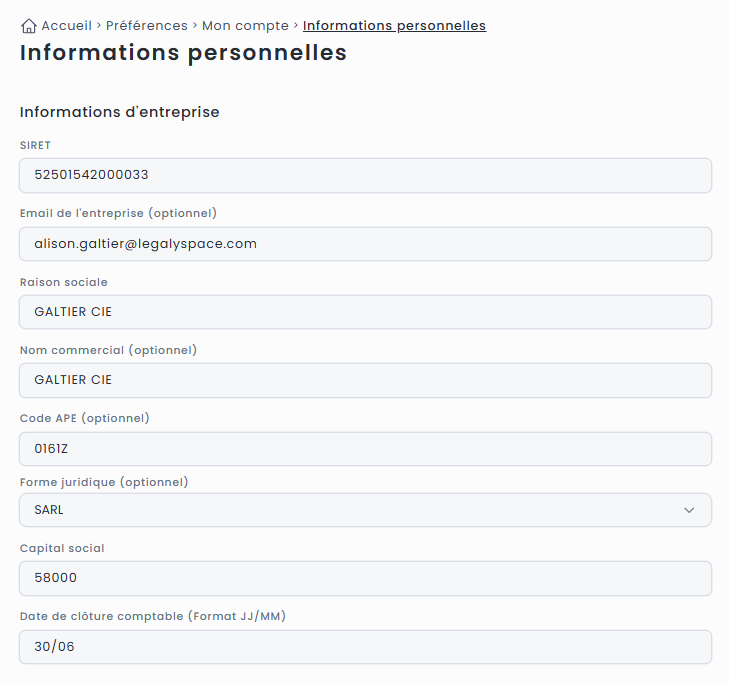Focus the Date de clôture comptable field
This screenshot has height=683, width=729.
click(x=365, y=647)
